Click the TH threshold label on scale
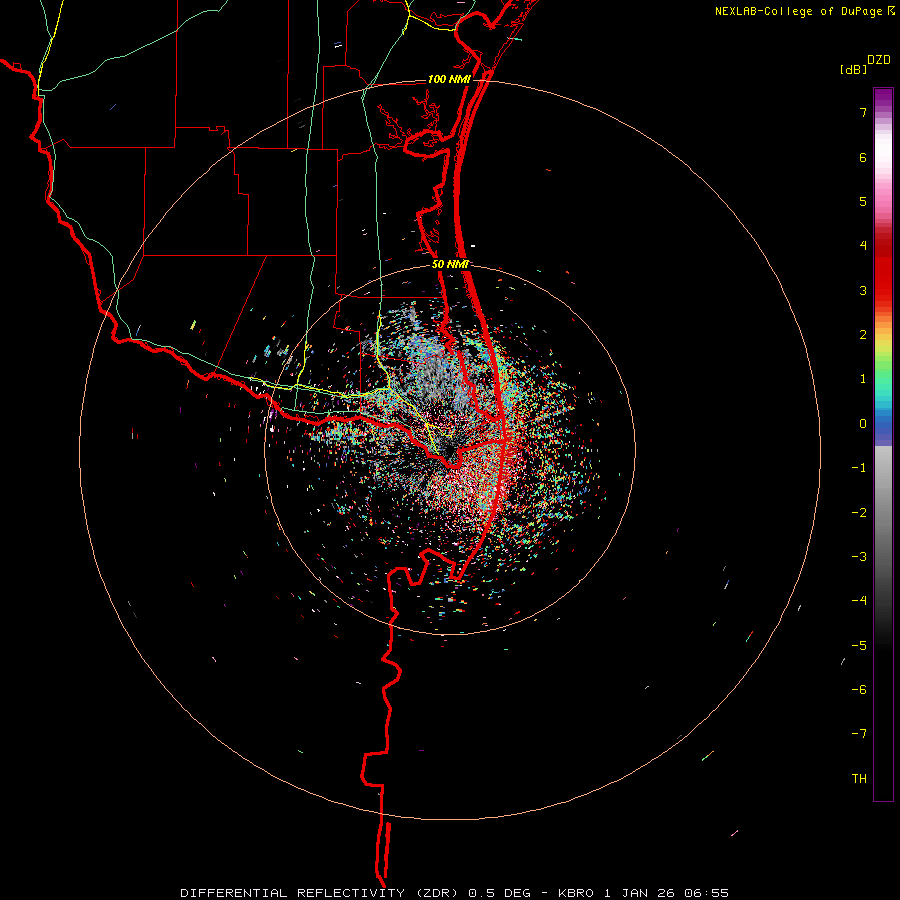 859,779
